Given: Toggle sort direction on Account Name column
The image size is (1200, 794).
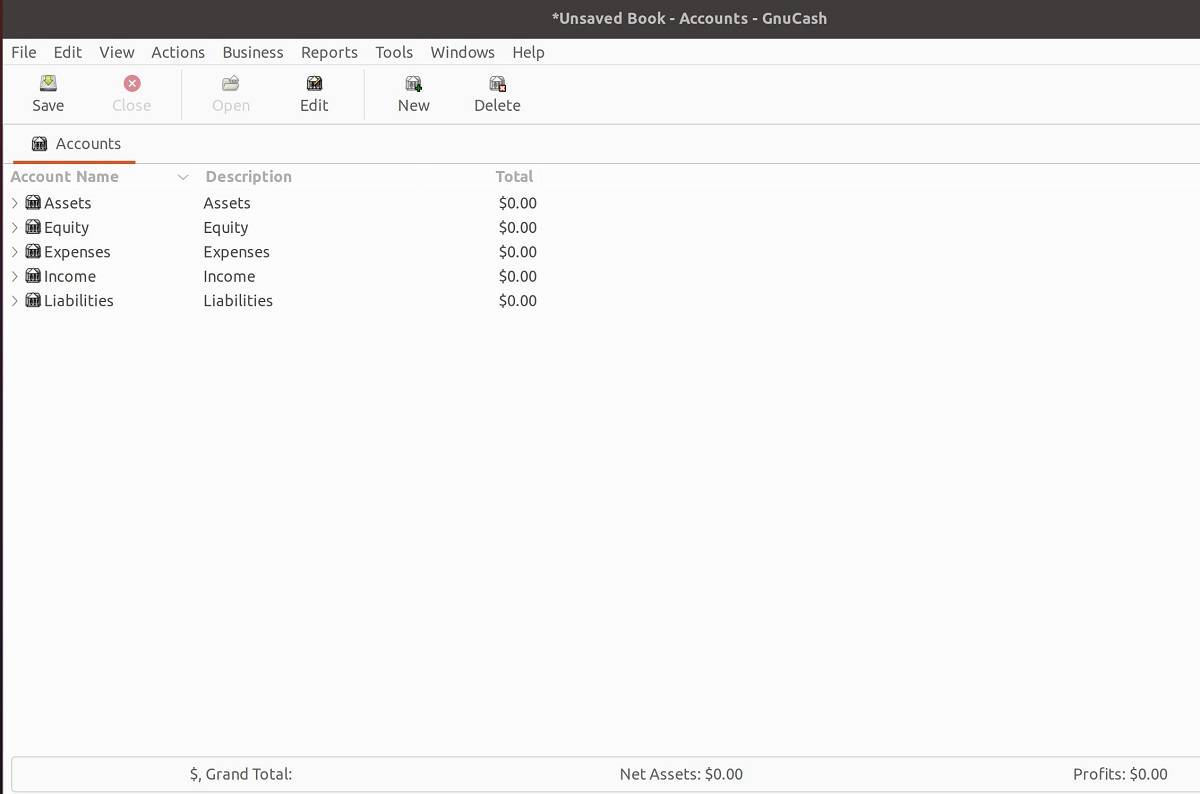Looking at the screenshot, I should coord(183,176).
